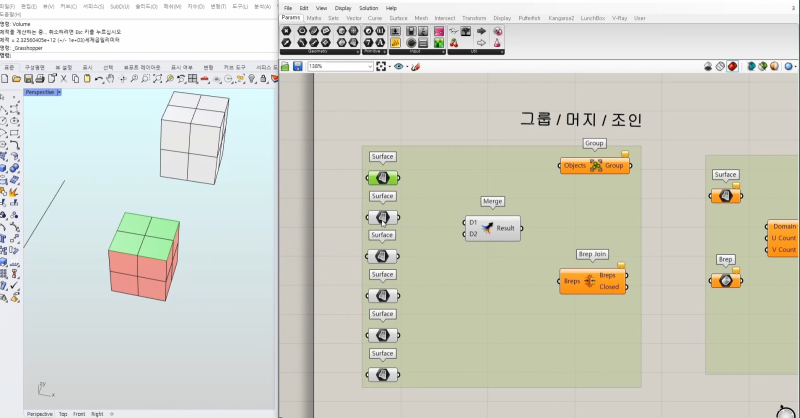Click Grasshopper sketch brush icon
Screen dimensions: 800x418
(x=415, y=66)
